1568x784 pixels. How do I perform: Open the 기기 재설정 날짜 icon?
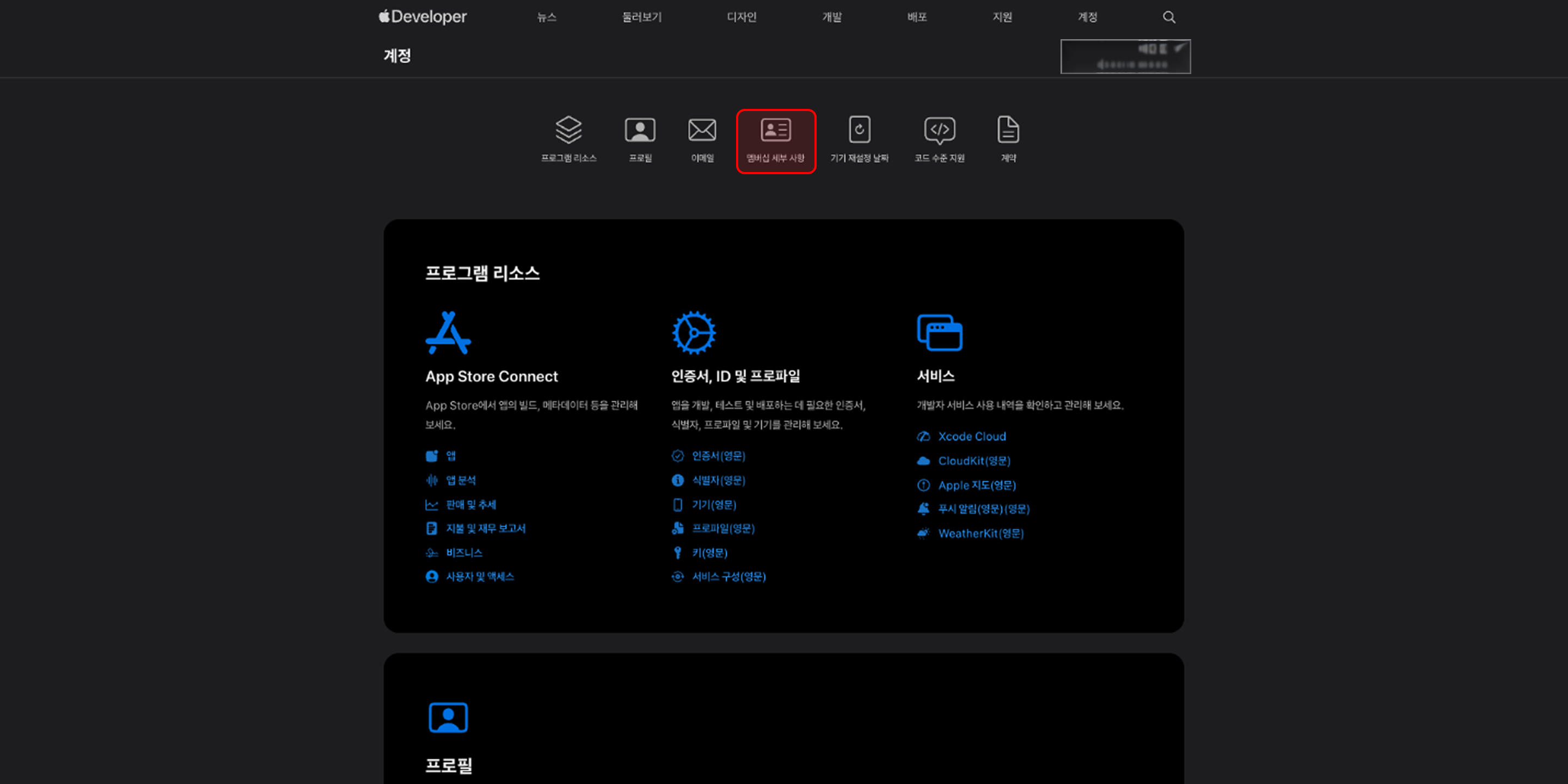tap(860, 130)
